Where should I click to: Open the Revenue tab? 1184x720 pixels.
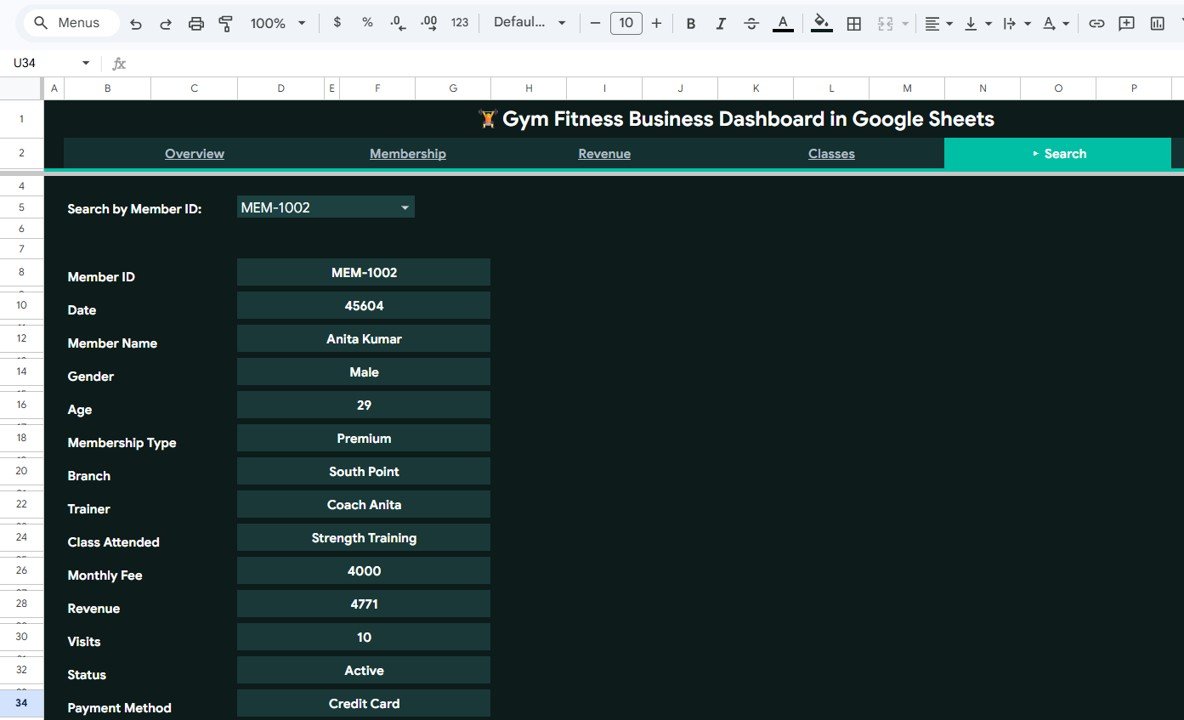pyautogui.click(x=604, y=153)
